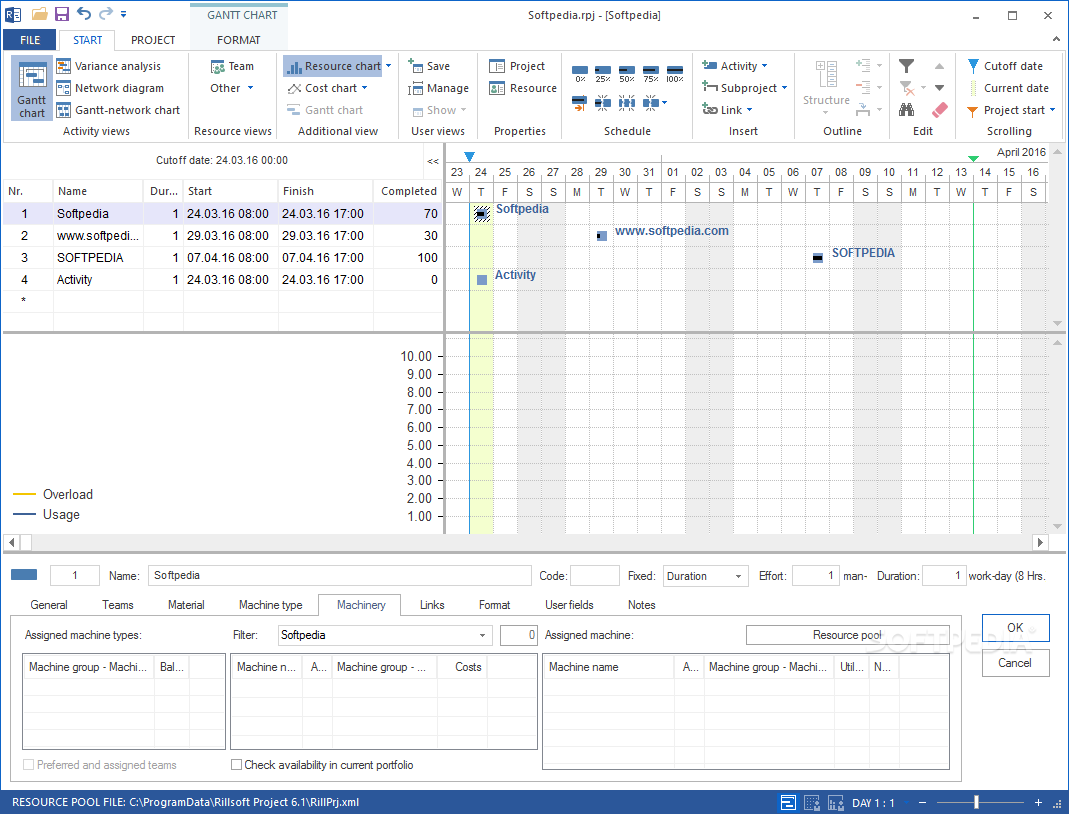The width and height of the screenshot is (1069, 814).
Task: Click the zoom slider handle in status bar
Action: [976, 802]
